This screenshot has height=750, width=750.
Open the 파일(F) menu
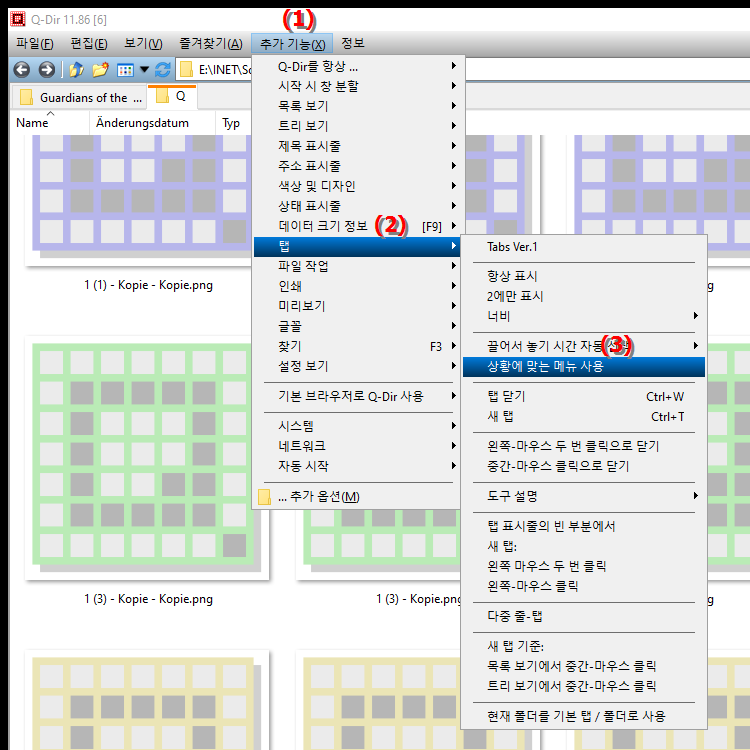coord(34,44)
